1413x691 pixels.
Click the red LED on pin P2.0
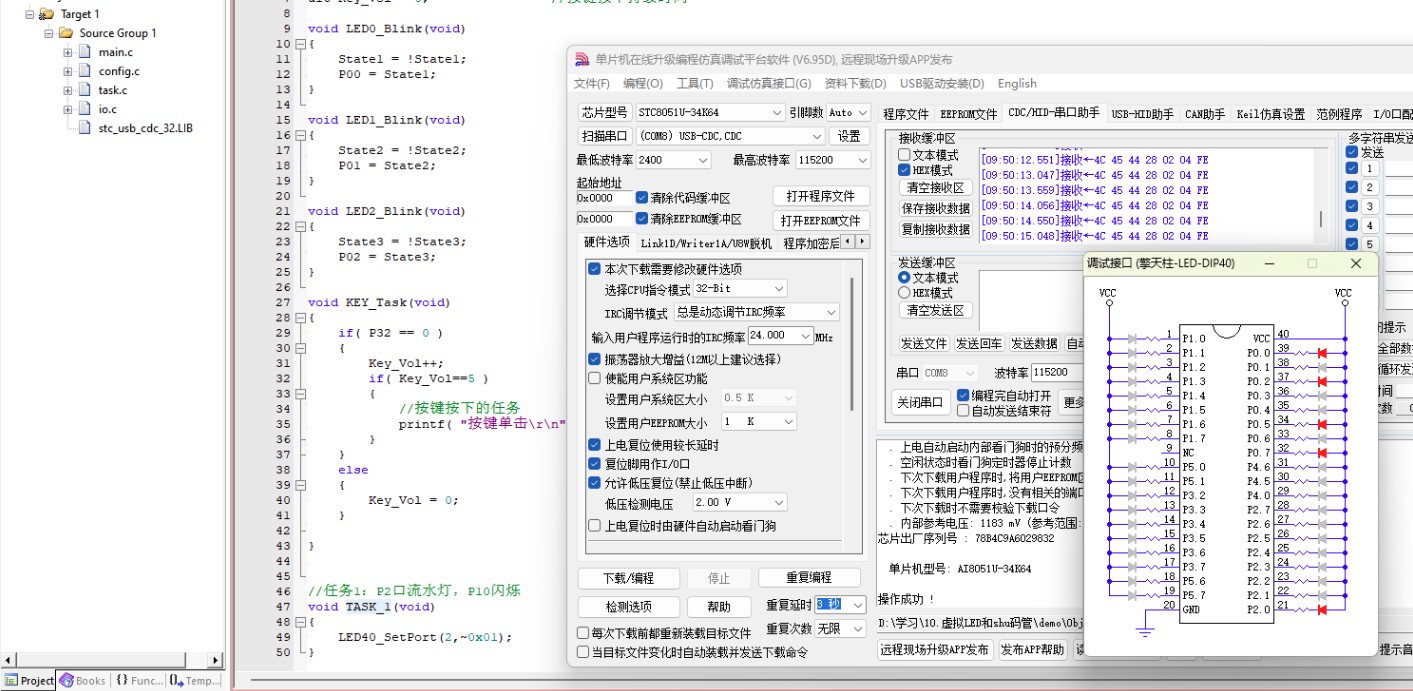[1321, 609]
